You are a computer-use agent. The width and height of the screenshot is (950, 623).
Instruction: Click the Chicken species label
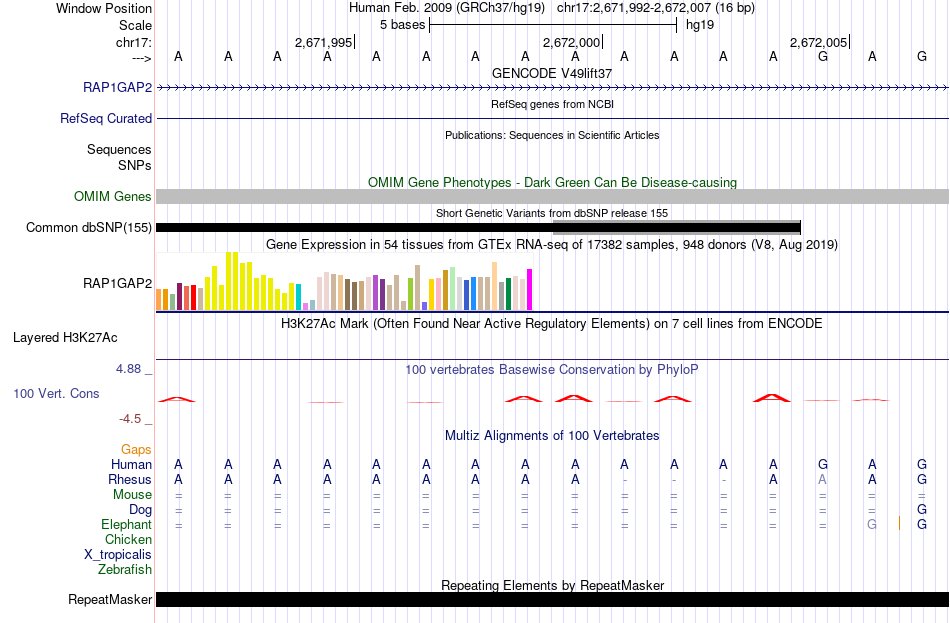128,539
